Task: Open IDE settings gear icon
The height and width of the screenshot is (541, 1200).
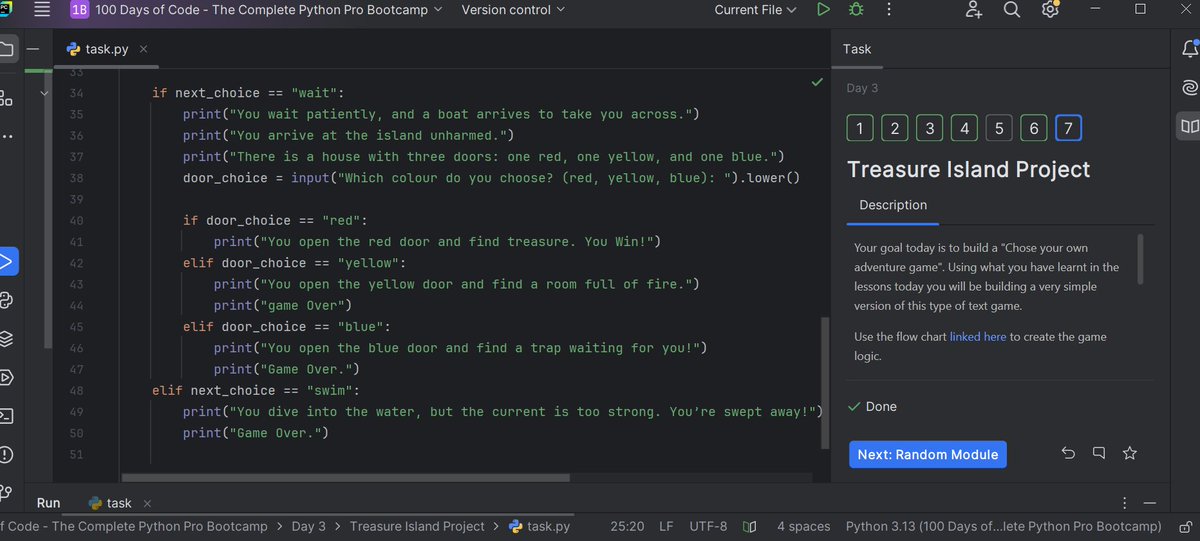Action: click(1049, 10)
